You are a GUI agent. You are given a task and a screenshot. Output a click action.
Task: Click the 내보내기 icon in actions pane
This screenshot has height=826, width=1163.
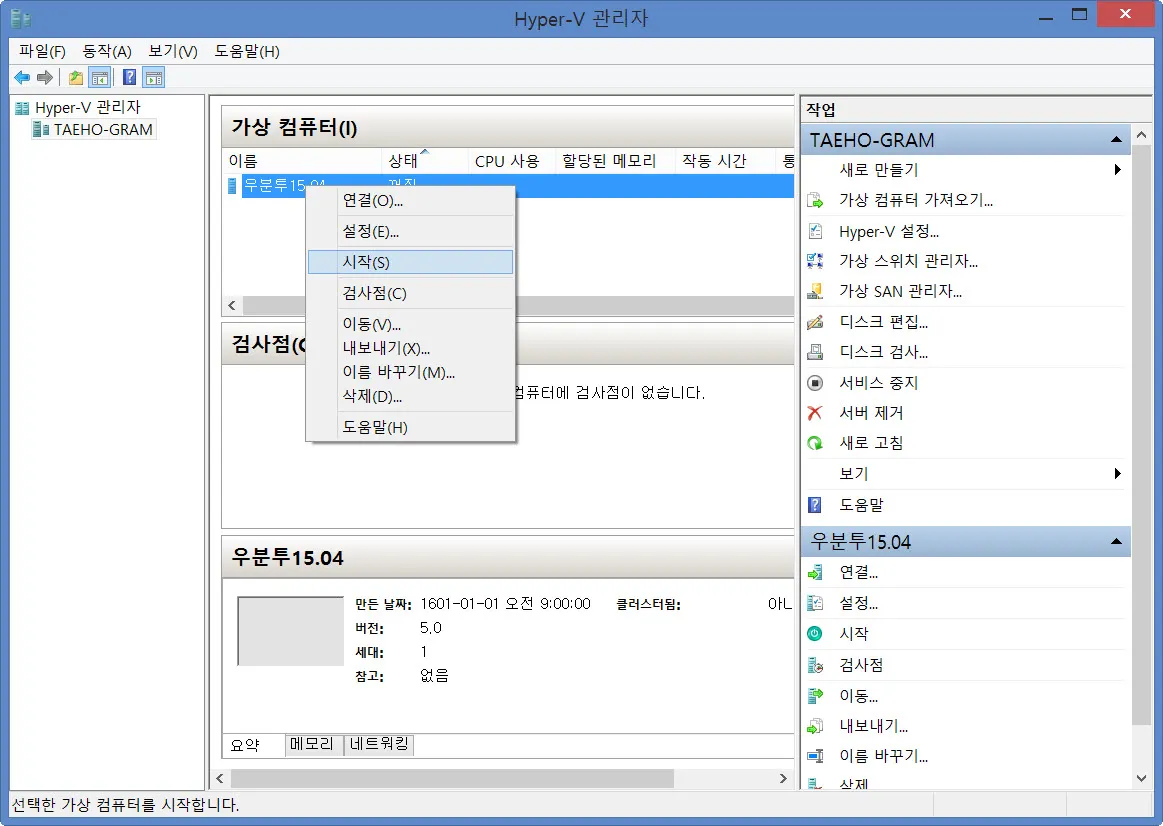(x=815, y=726)
